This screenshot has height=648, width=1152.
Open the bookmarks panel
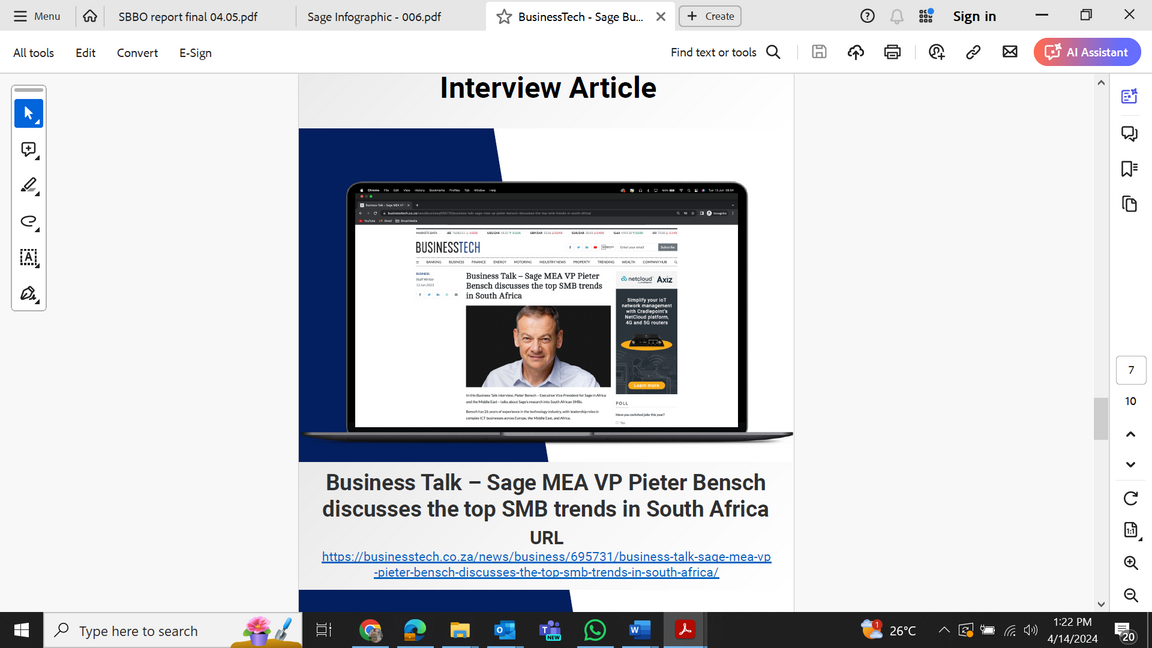click(1129, 168)
